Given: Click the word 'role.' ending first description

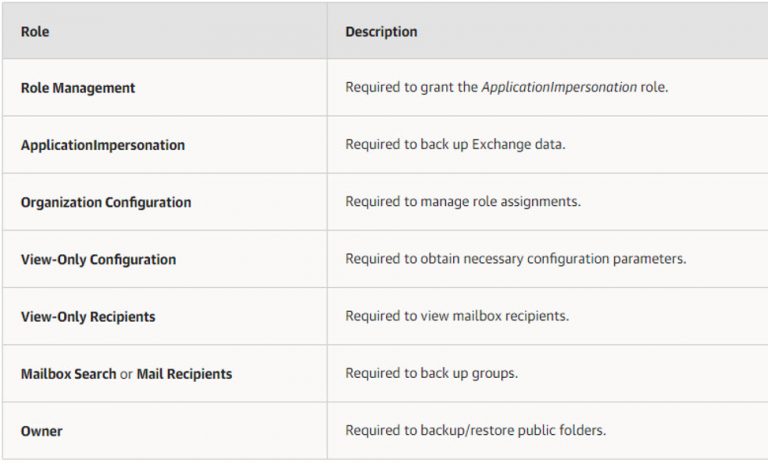Looking at the screenshot, I should click(654, 87).
